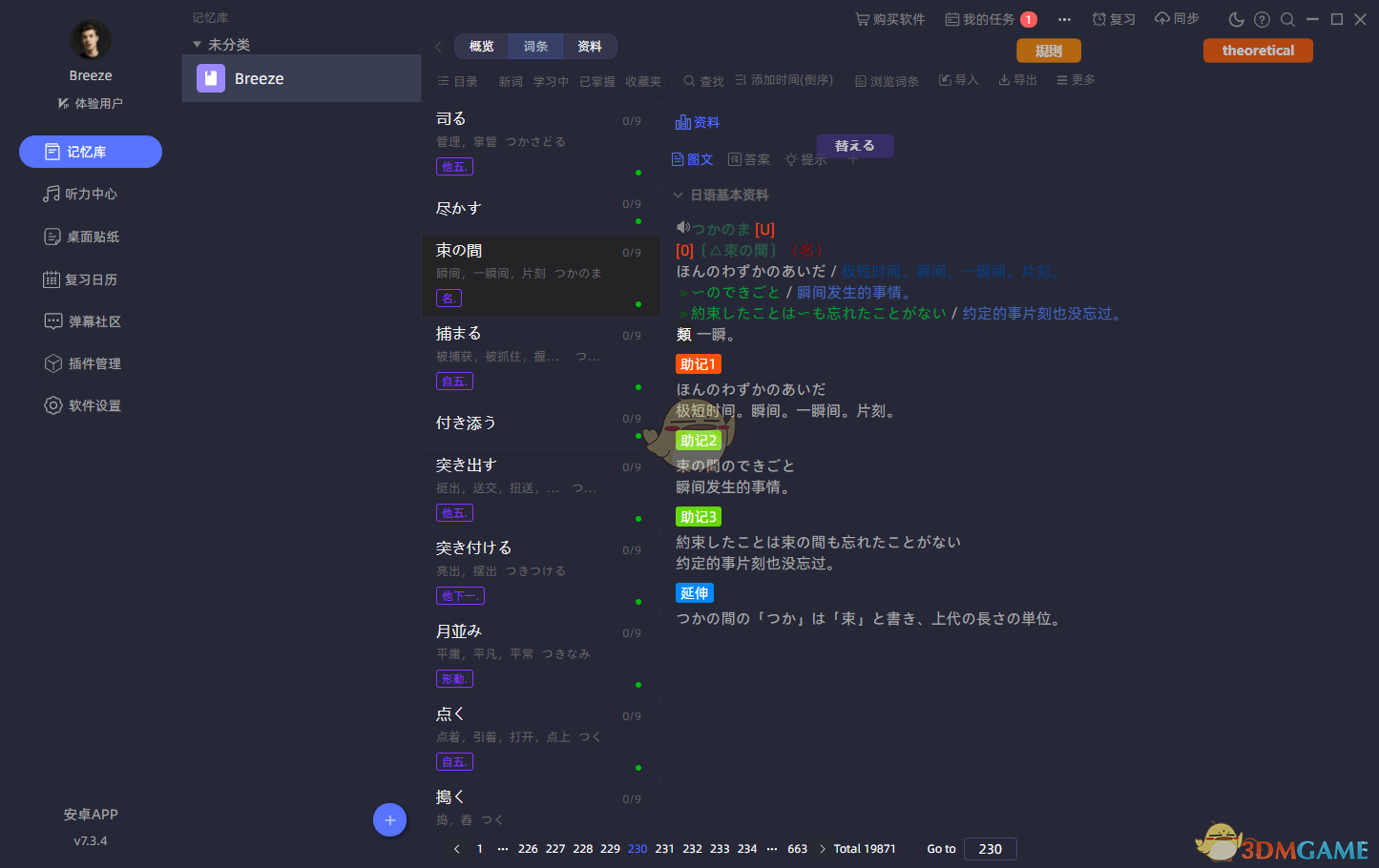Open the 听力中心 audio center
The image size is (1379, 868).
(90, 194)
